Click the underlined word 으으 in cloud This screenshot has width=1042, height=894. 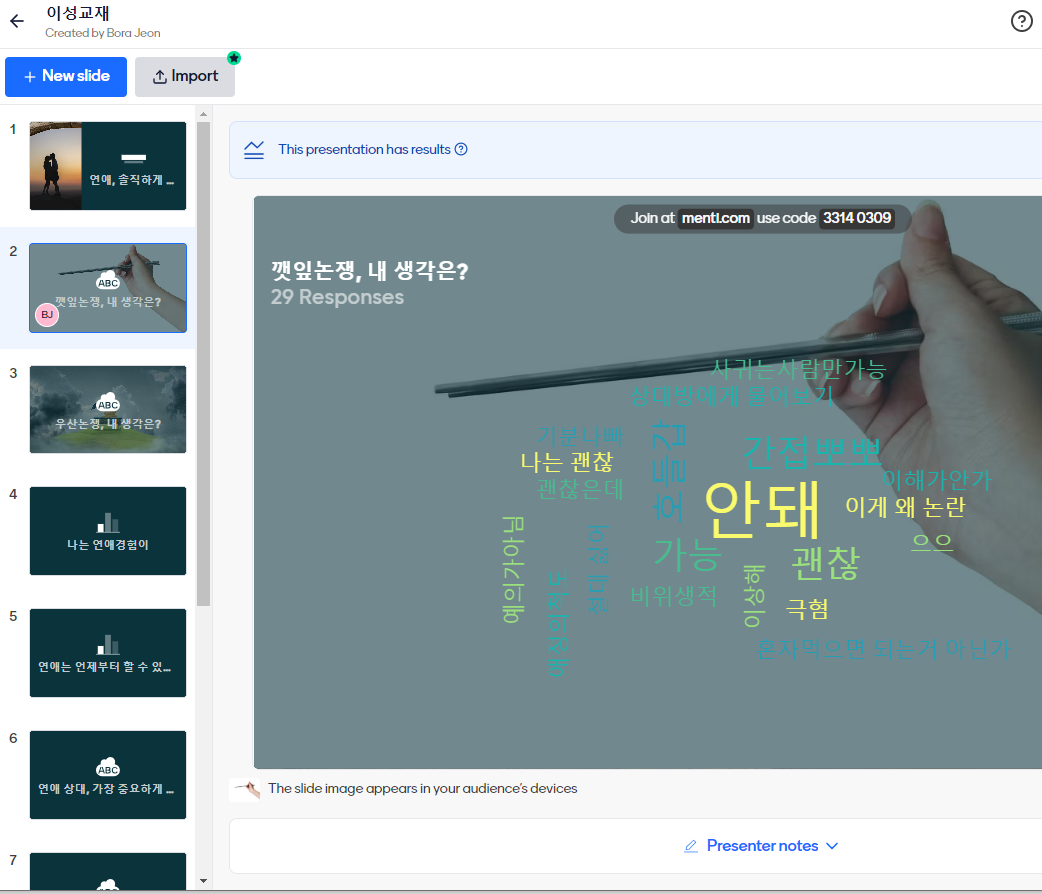pos(932,542)
